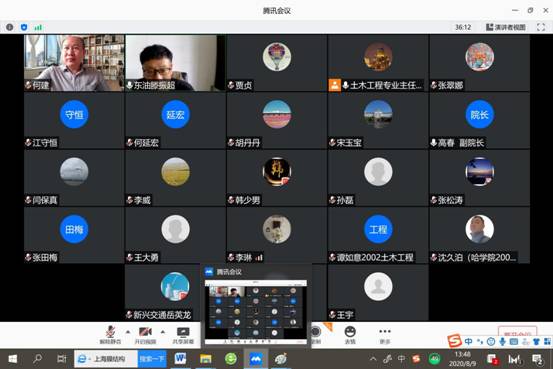553x369 pixels.
Task: Turn on camera in meeting toolbar
Action: click(x=145, y=334)
